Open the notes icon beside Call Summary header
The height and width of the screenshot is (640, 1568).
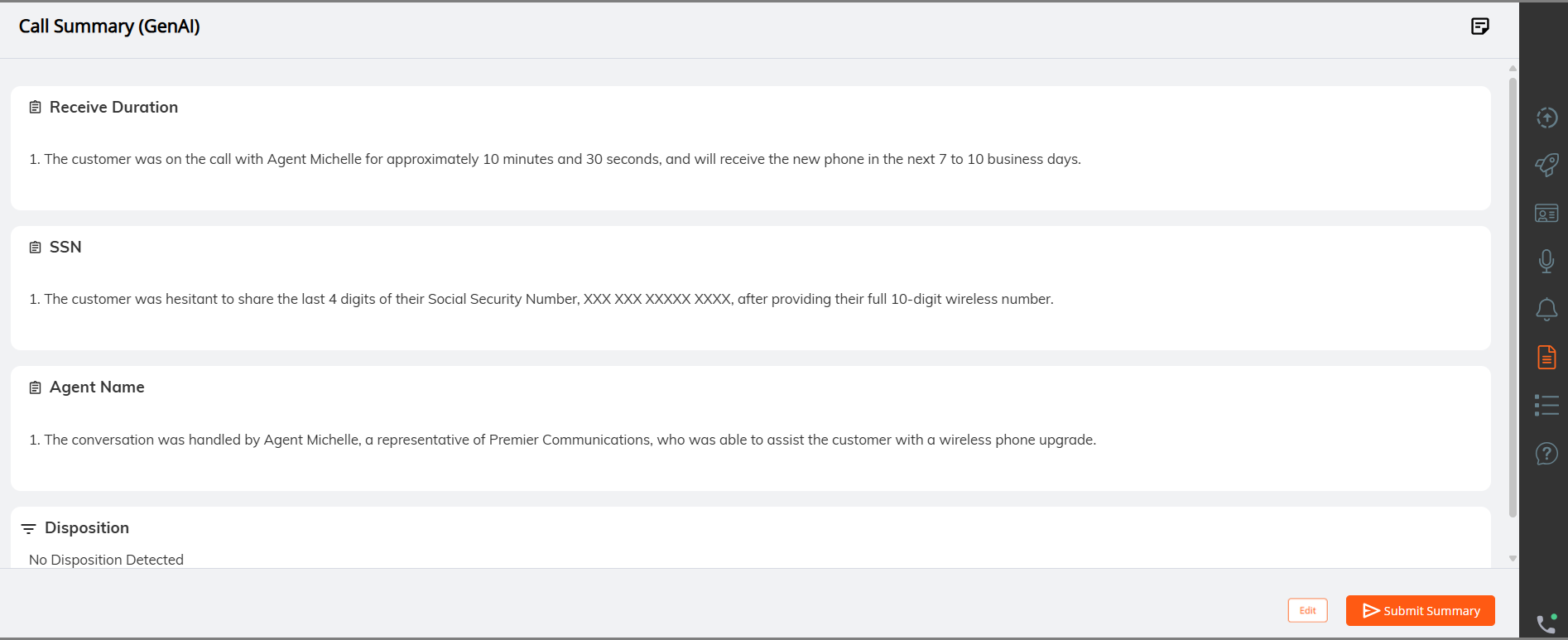pyautogui.click(x=1480, y=26)
